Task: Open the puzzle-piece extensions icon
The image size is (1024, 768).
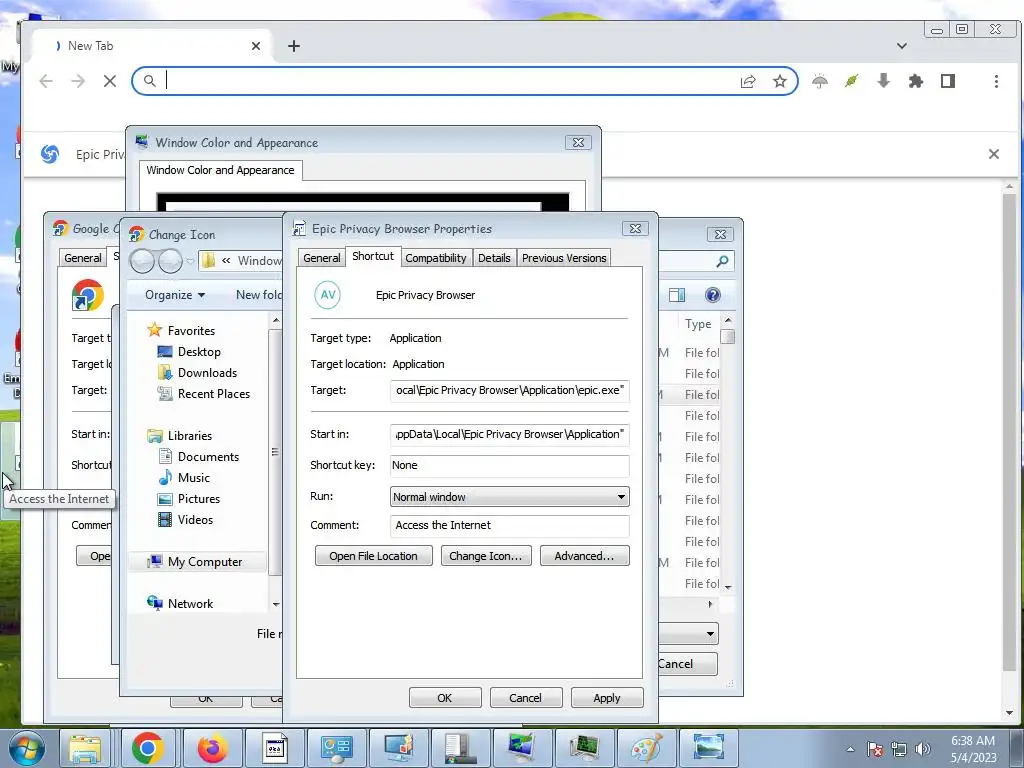Action: (x=916, y=81)
